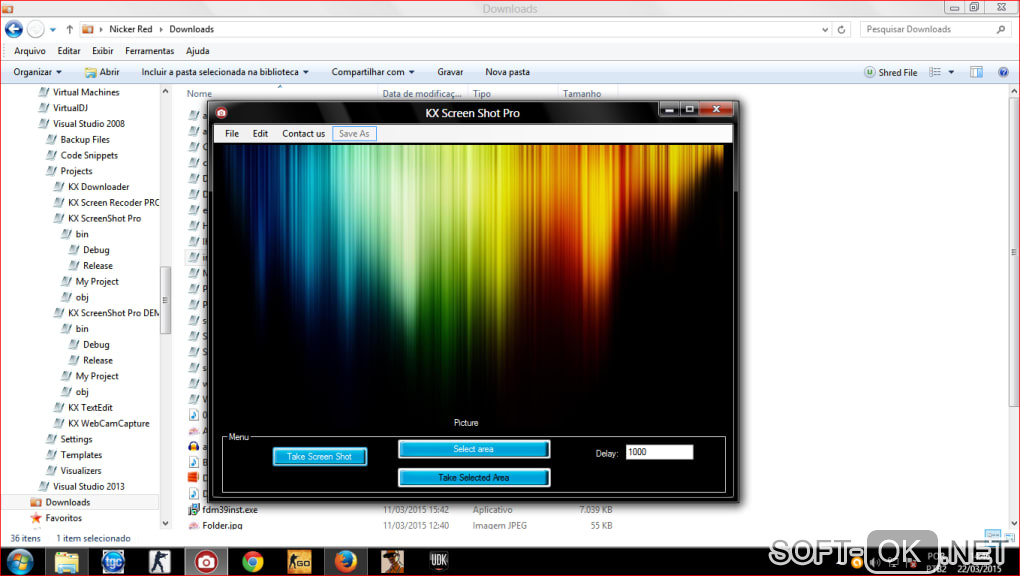The image size is (1020, 576).
Task: Click the KX Screen Shot Pro camera title icon
Action: (221, 113)
